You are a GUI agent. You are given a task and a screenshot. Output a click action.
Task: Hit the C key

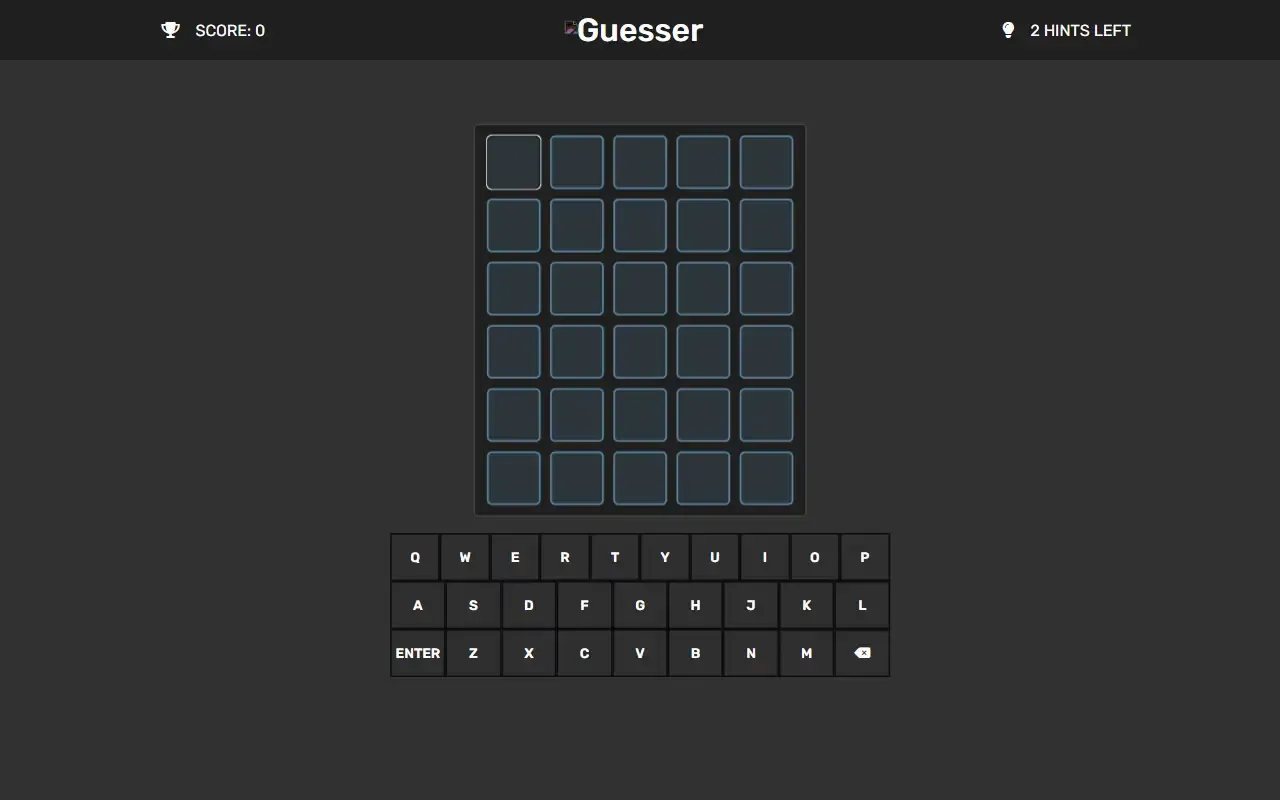click(584, 653)
